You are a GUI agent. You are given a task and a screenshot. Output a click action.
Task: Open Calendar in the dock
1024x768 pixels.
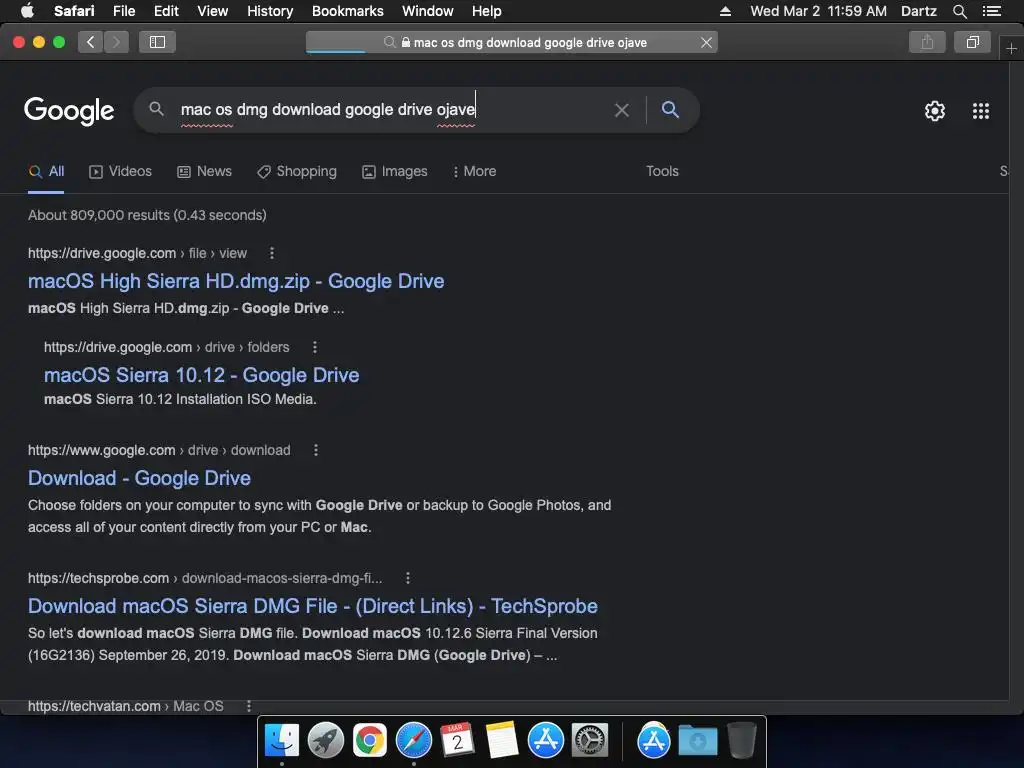point(457,741)
